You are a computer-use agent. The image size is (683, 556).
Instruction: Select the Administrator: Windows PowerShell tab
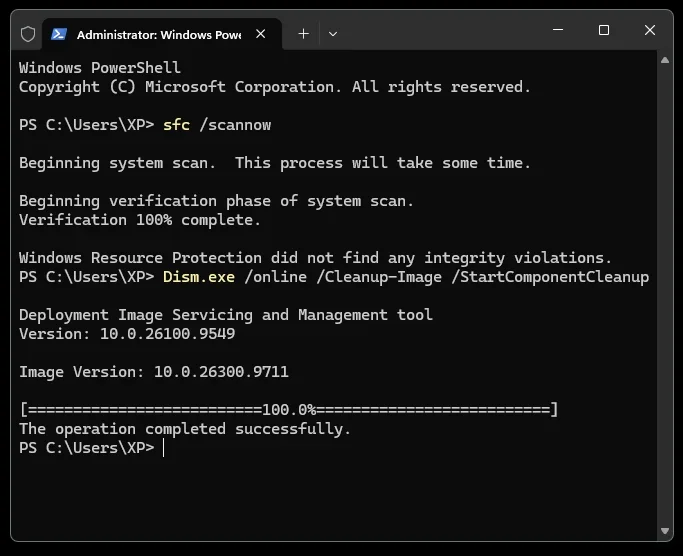(x=162, y=34)
